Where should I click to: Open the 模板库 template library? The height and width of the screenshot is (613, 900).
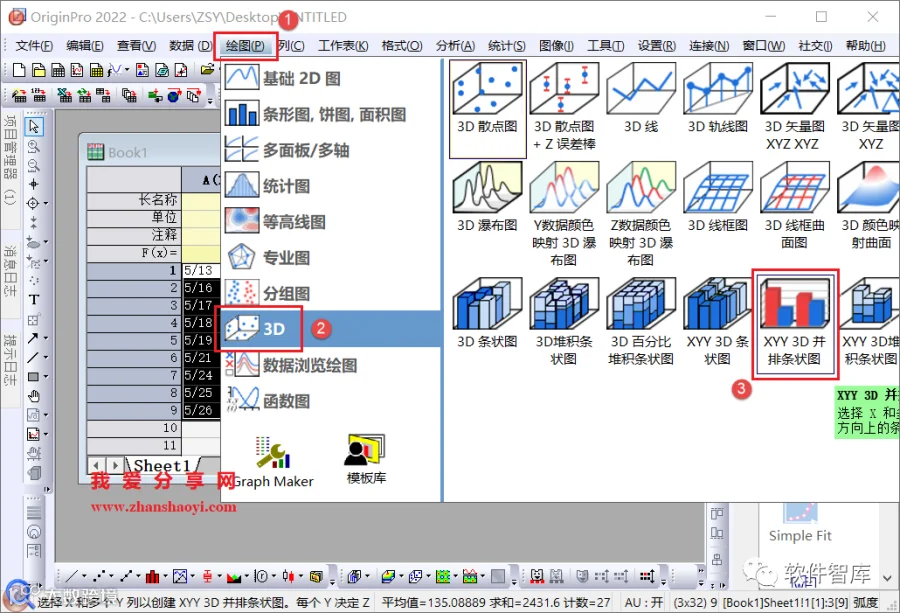click(366, 459)
